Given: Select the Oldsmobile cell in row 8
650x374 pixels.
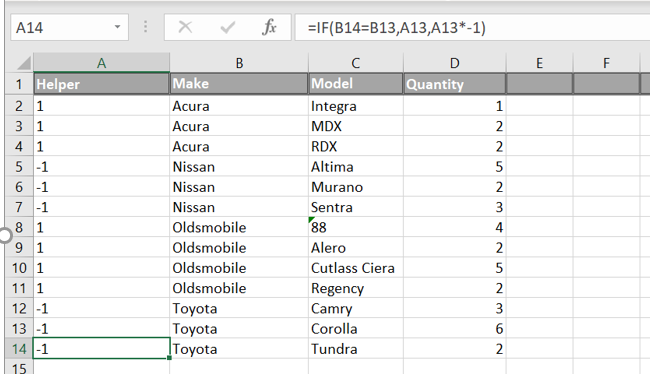Looking at the screenshot, I should [x=239, y=227].
